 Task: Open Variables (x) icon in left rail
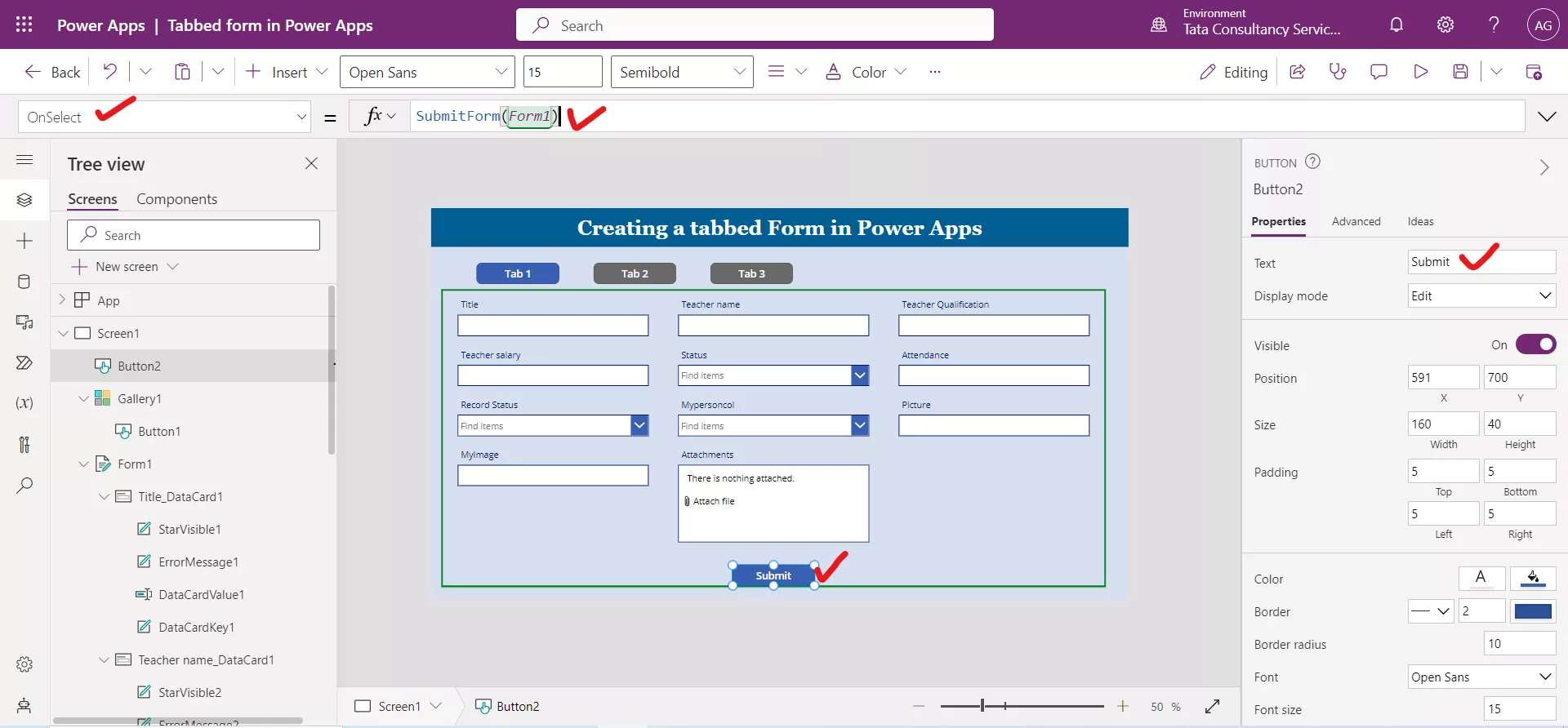pos(24,403)
